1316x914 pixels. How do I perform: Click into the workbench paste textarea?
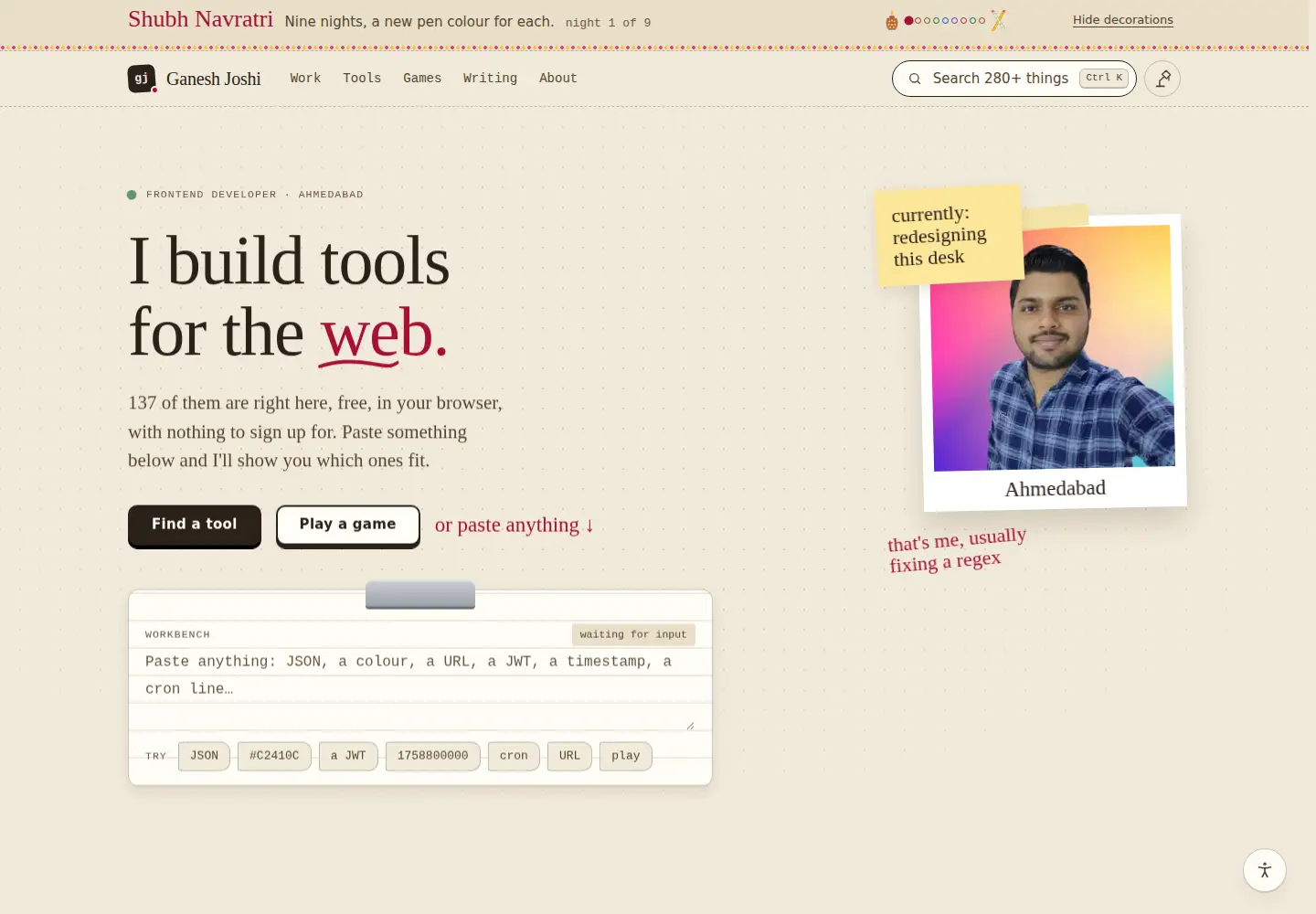pos(420,689)
